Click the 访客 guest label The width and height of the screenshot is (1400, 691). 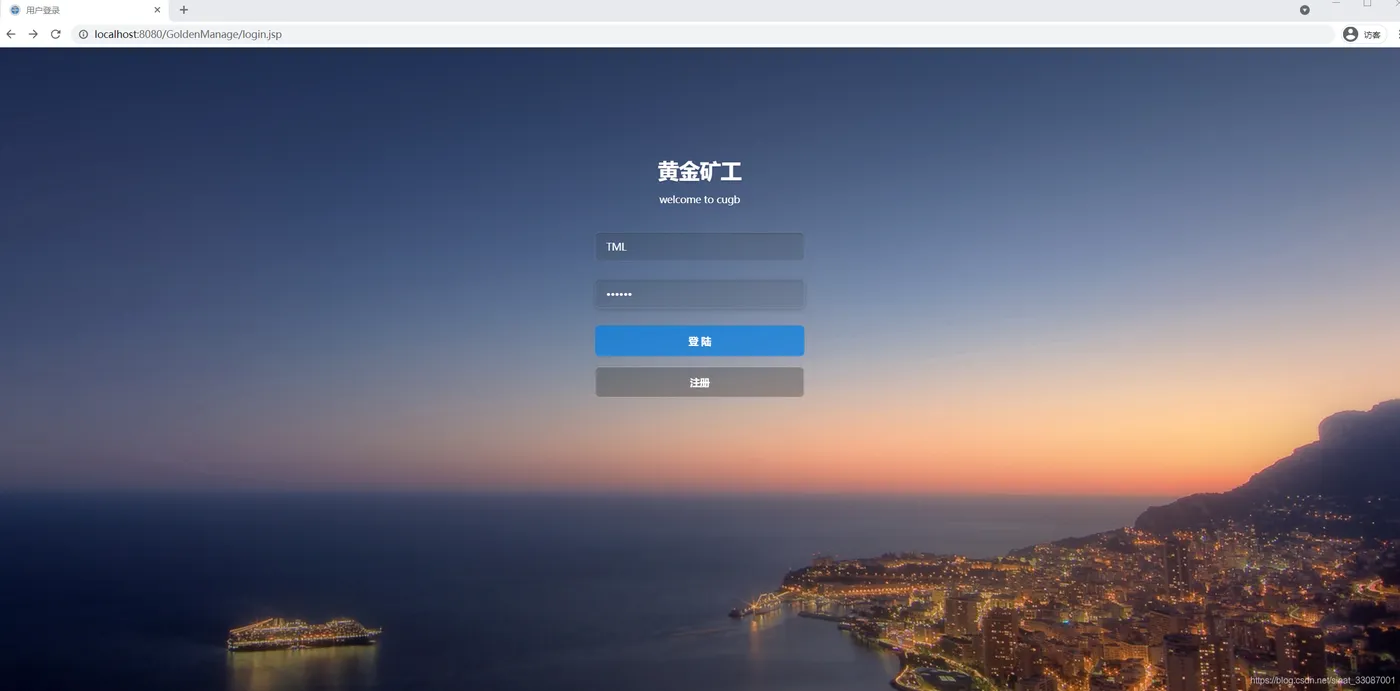point(1372,34)
